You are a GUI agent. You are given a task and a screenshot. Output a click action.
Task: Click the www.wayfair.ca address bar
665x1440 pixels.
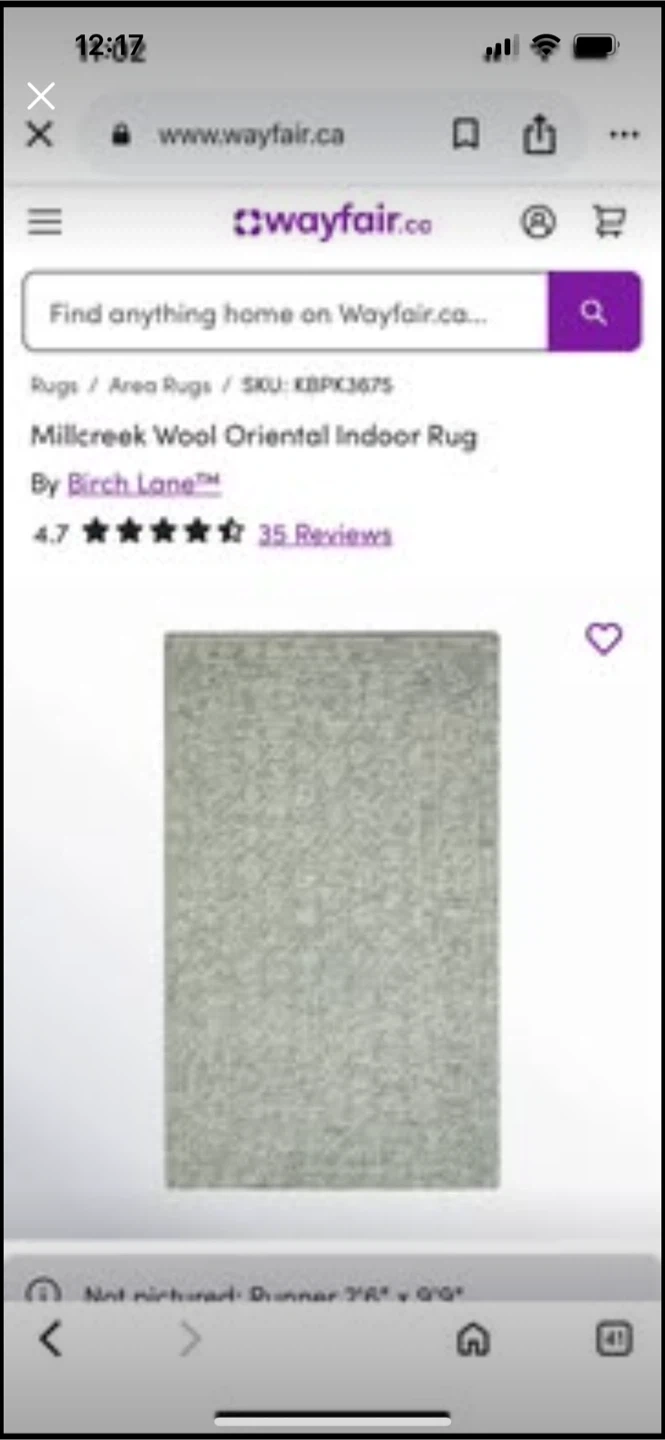point(250,135)
